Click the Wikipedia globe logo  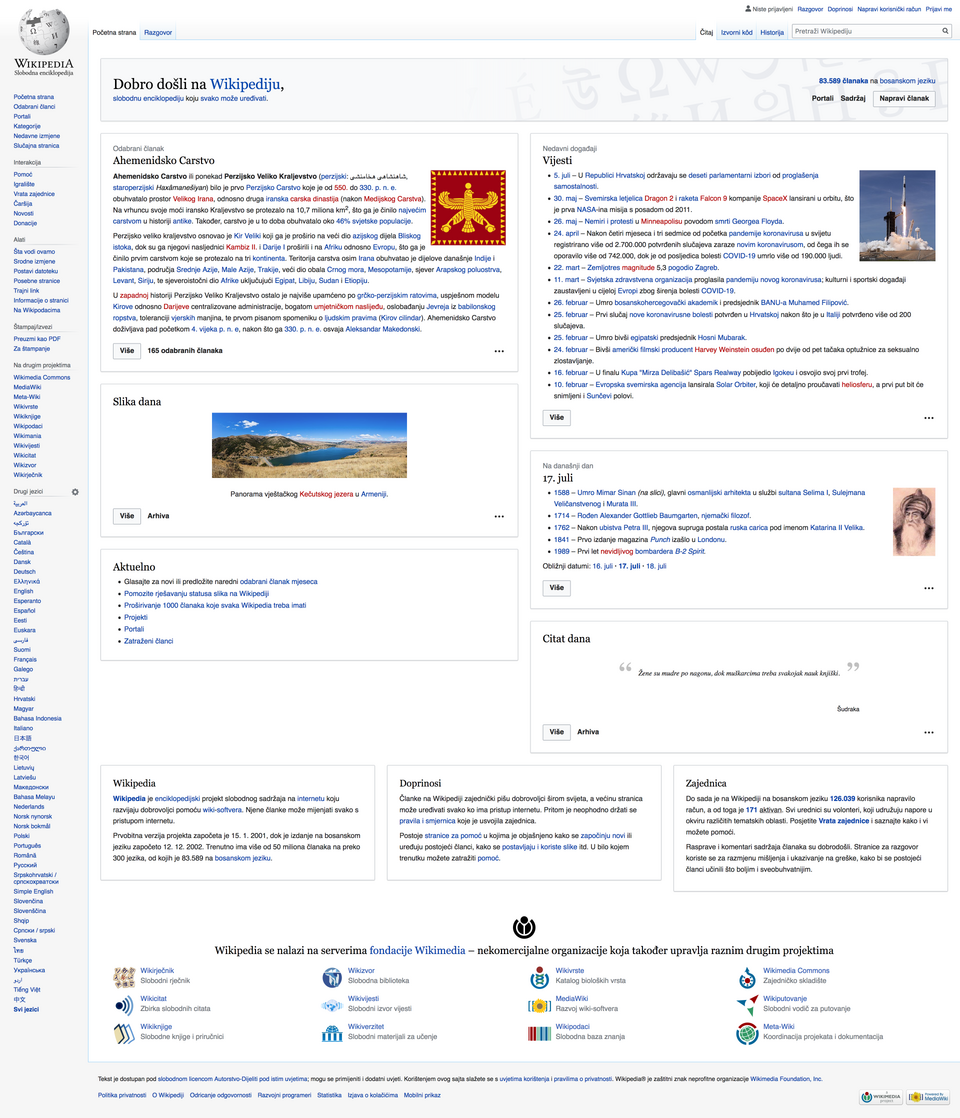coord(44,32)
